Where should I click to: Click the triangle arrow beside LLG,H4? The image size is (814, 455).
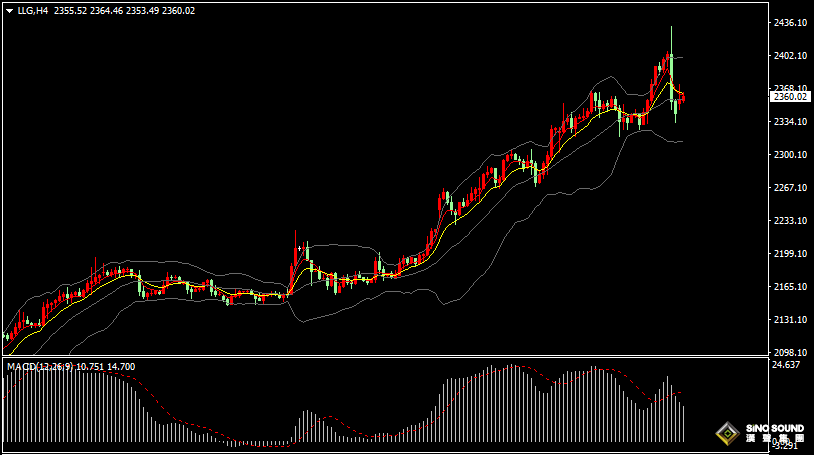pyautogui.click(x=11, y=10)
